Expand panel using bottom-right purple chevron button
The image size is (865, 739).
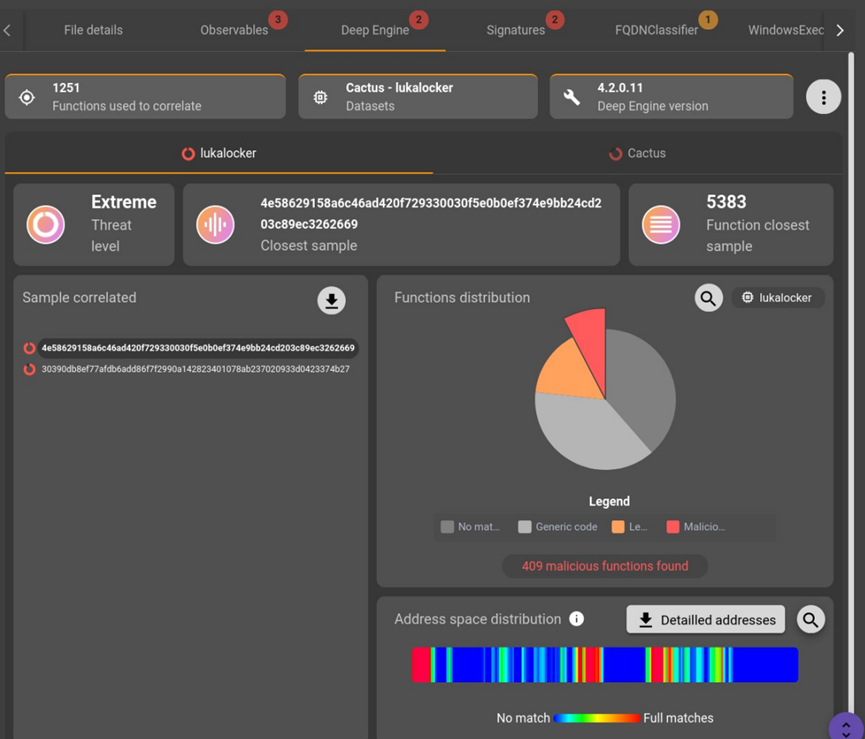click(846, 727)
